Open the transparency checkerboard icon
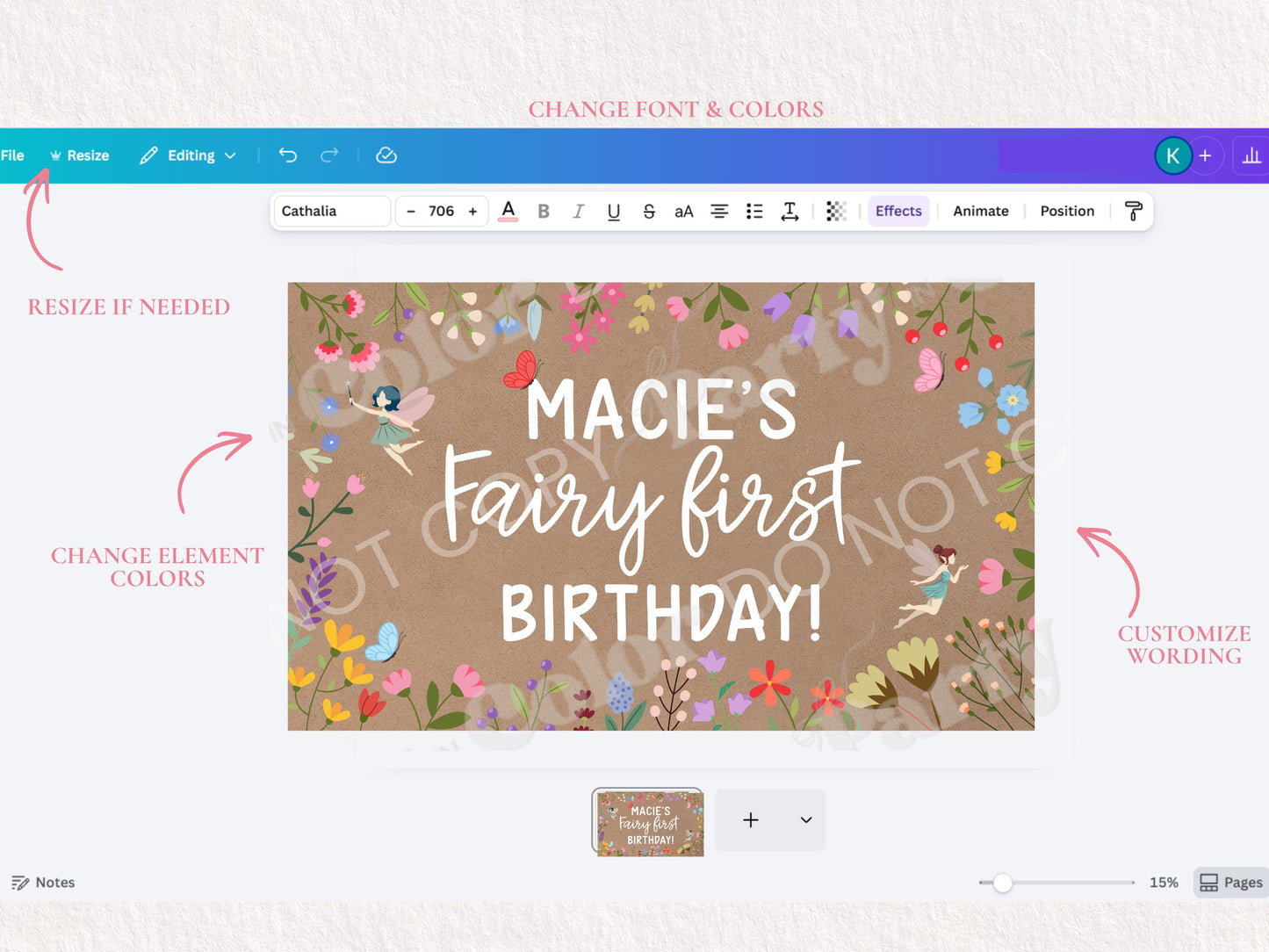Viewport: 1269px width, 952px height. [x=836, y=211]
